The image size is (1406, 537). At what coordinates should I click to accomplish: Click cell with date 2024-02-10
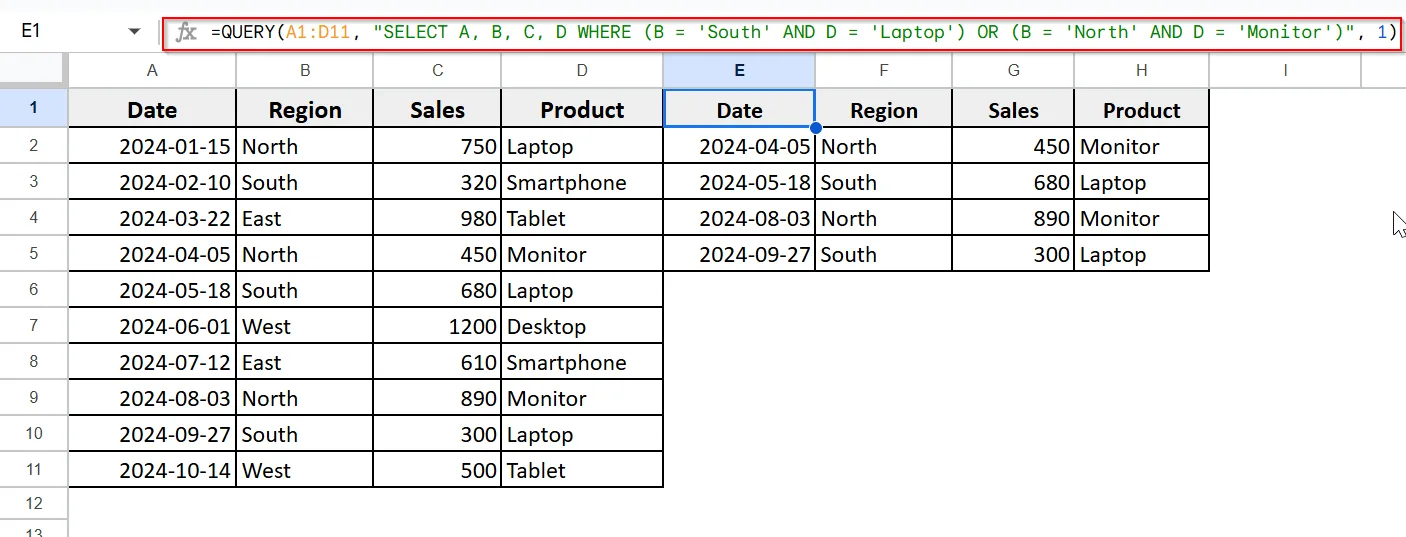click(x=152, y=182)
